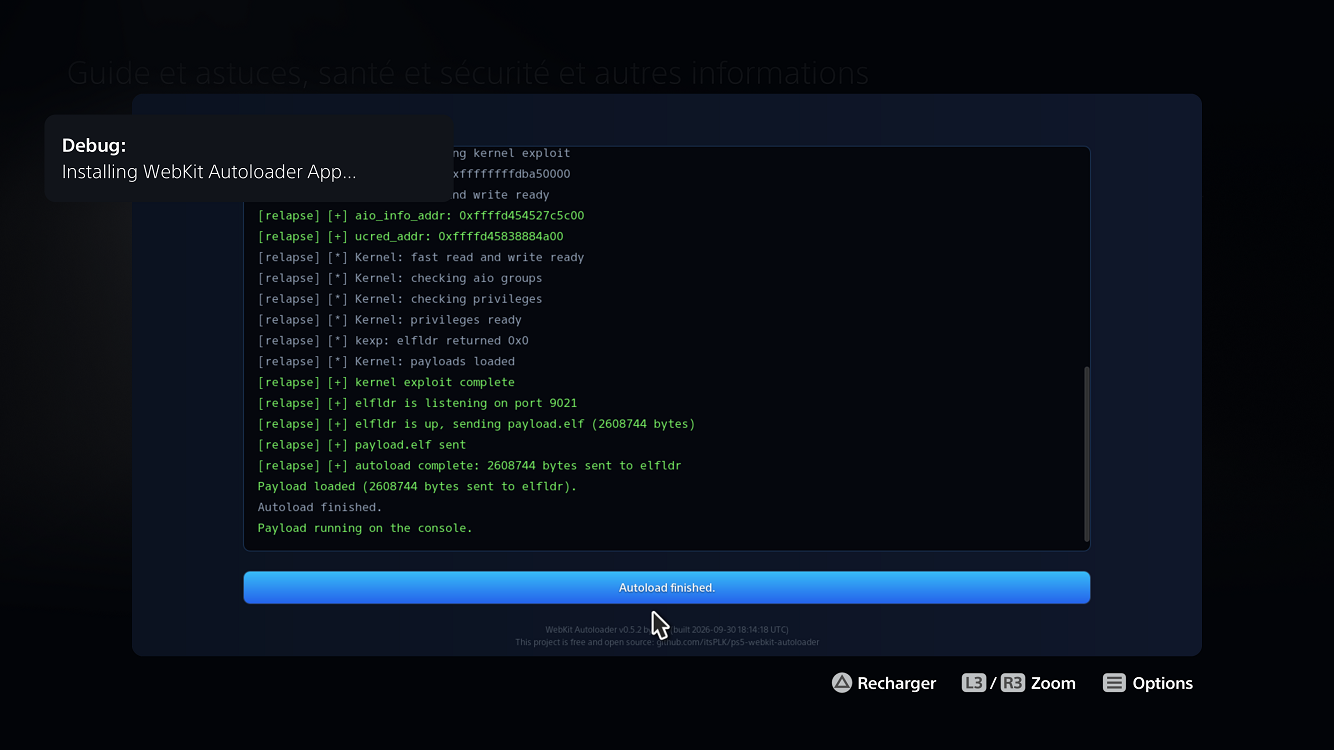Click the R3 stick icon
Image resolution: width=1334 pixels, height=750 pixels.
[1013, 683]
